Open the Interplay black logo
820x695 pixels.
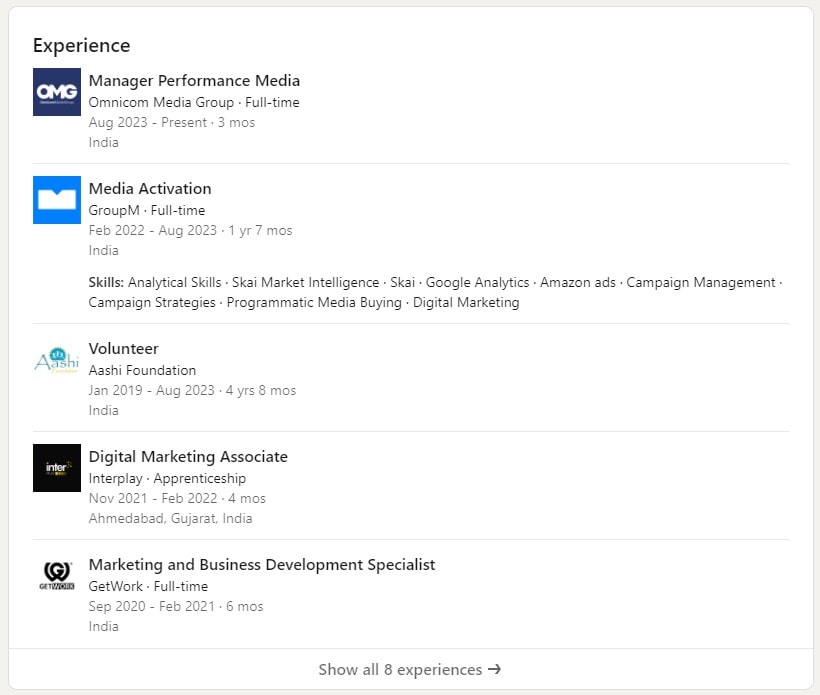57,468
